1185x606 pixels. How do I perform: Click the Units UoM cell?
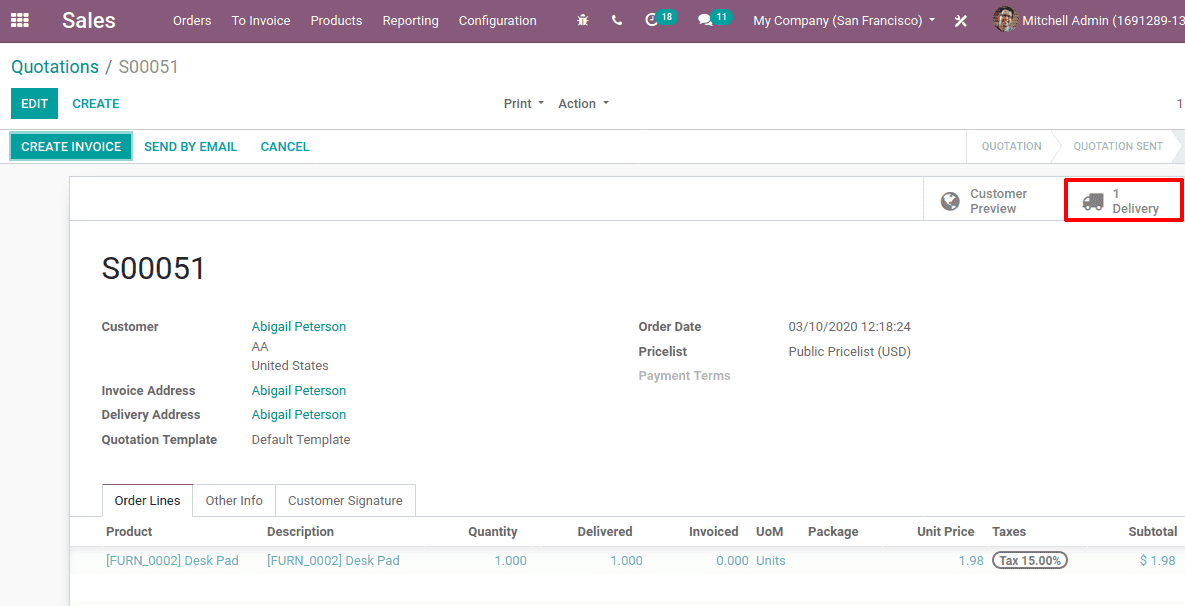coord(770,561)
